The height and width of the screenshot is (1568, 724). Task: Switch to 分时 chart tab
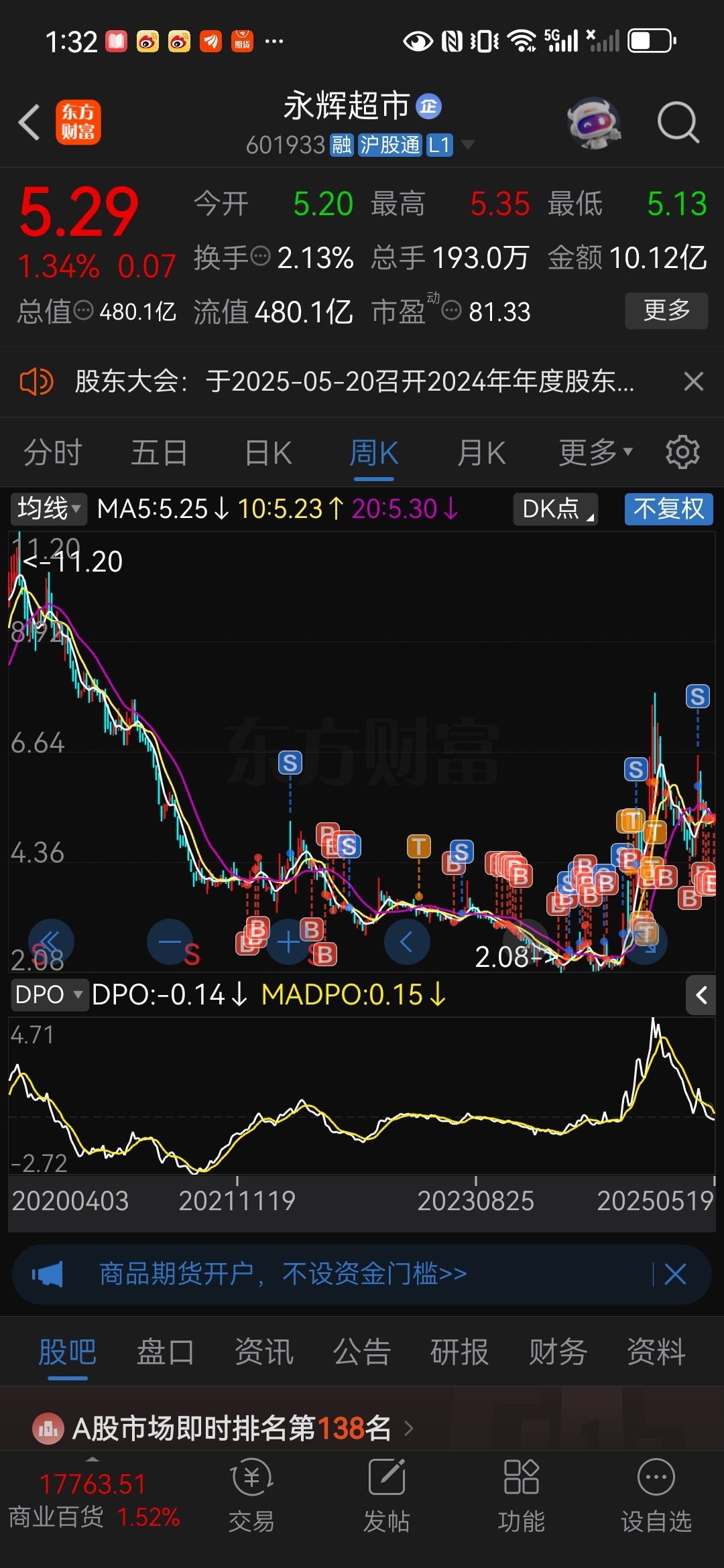tap(53, 453)
